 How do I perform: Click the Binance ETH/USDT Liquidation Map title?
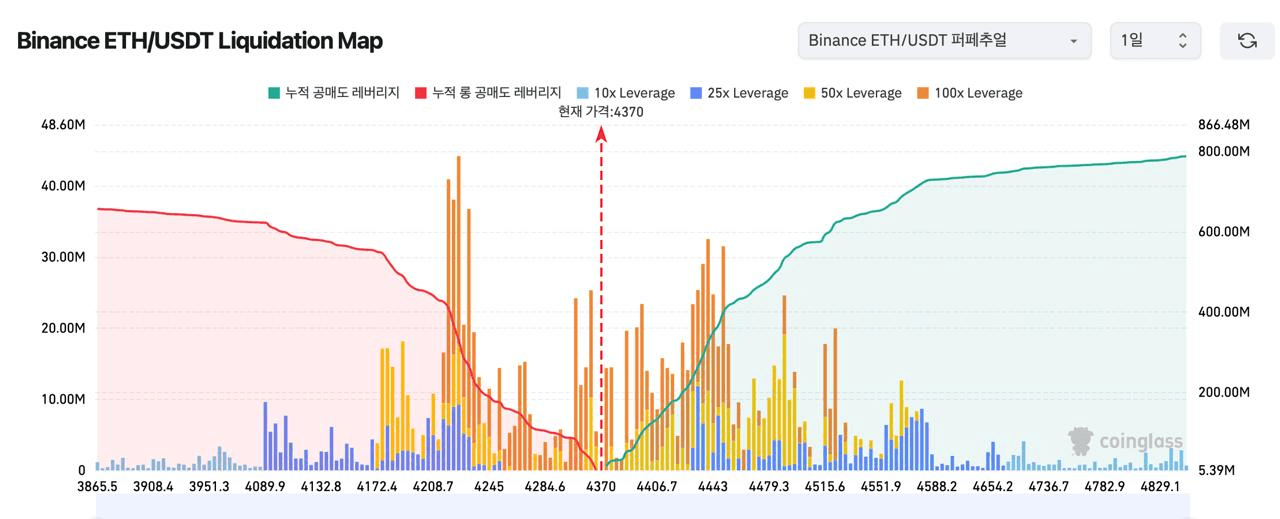[200, 41]
